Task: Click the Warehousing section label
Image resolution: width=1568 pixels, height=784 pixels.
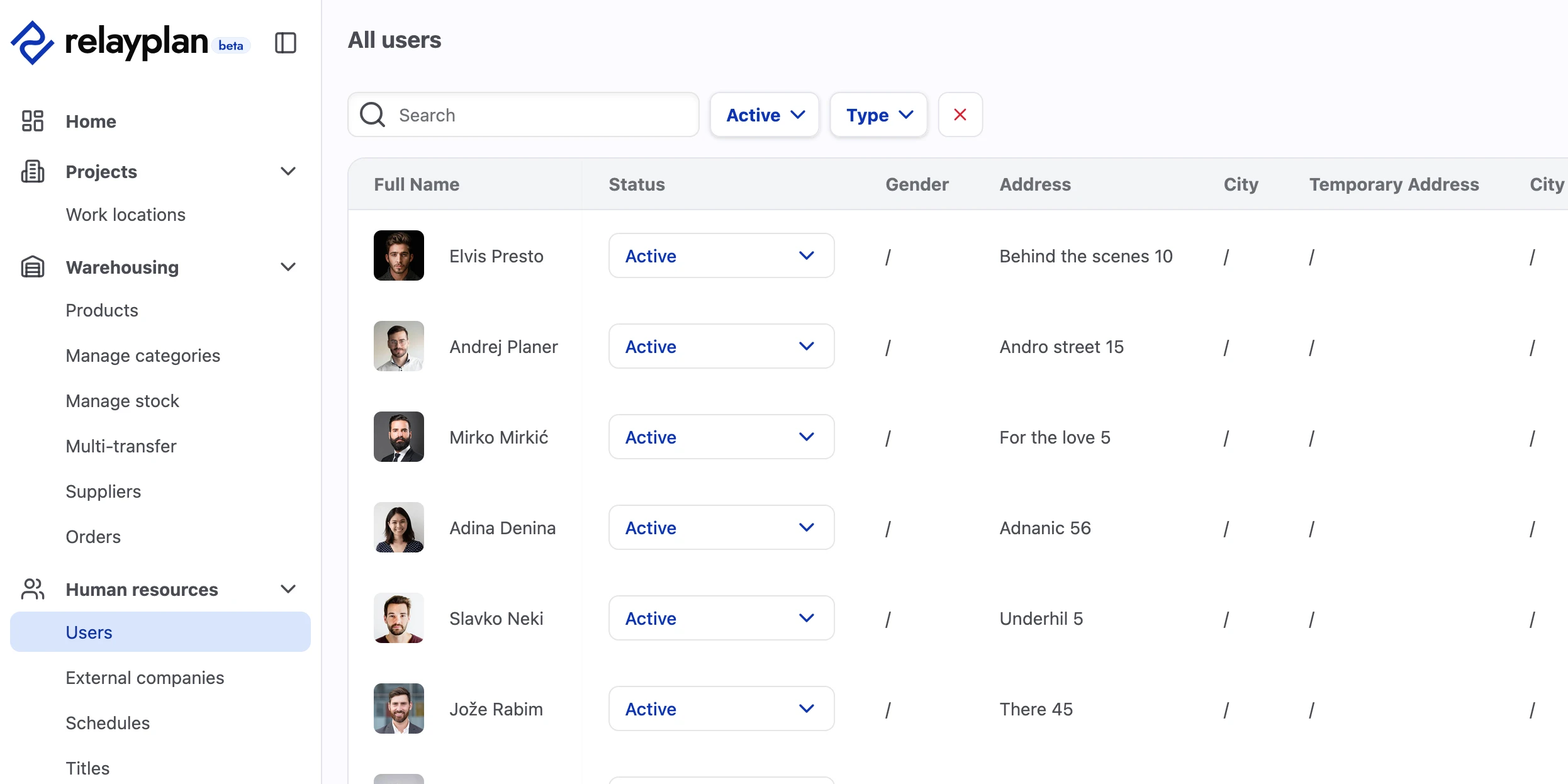Action: pos(122,267)
